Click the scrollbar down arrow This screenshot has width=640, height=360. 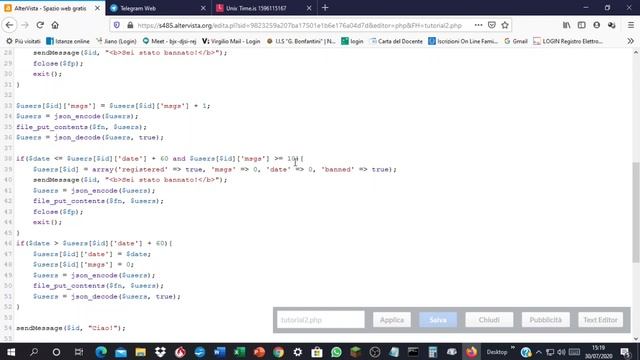point(636,338)
